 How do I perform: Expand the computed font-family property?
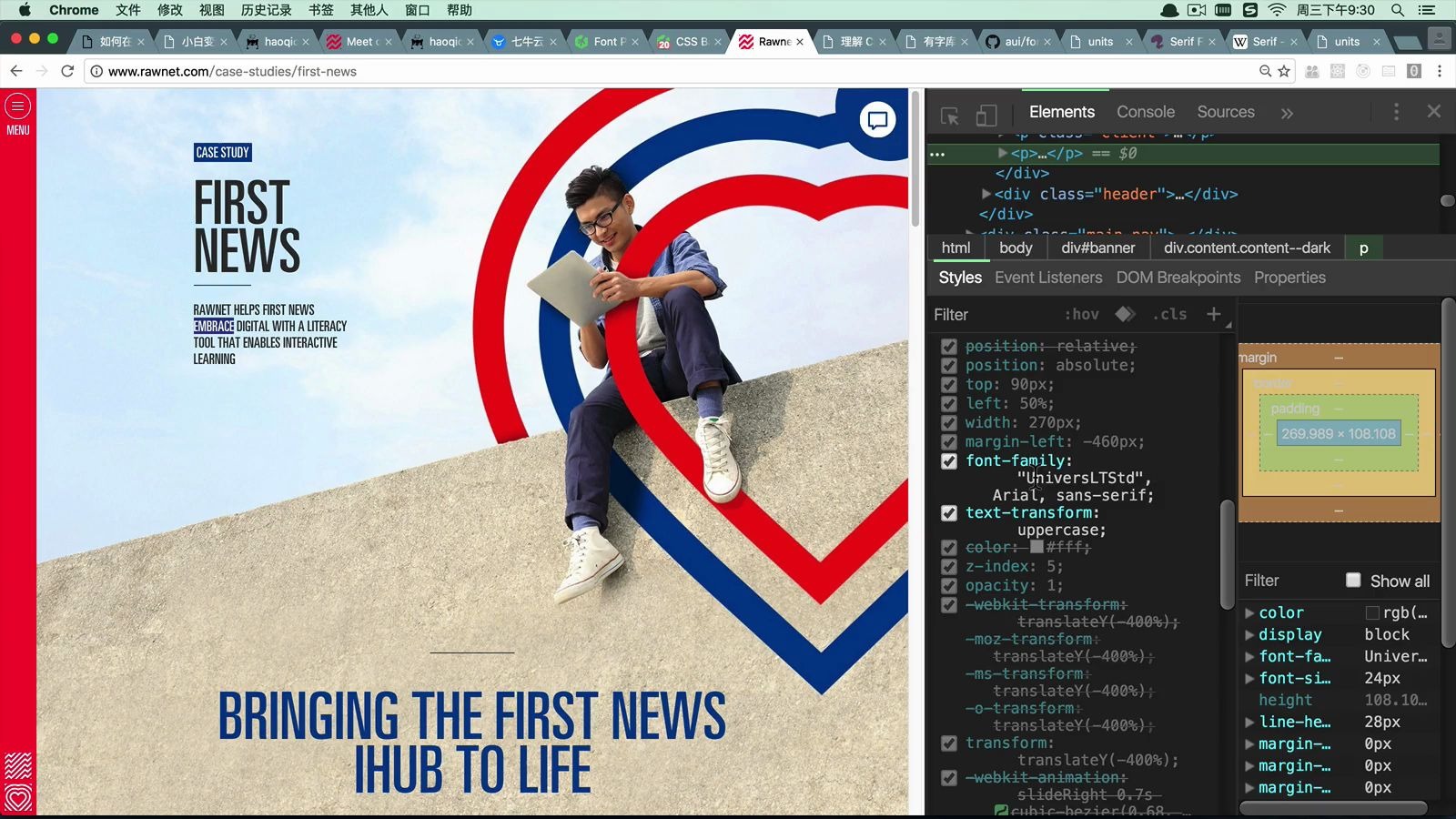[1249, 657]
